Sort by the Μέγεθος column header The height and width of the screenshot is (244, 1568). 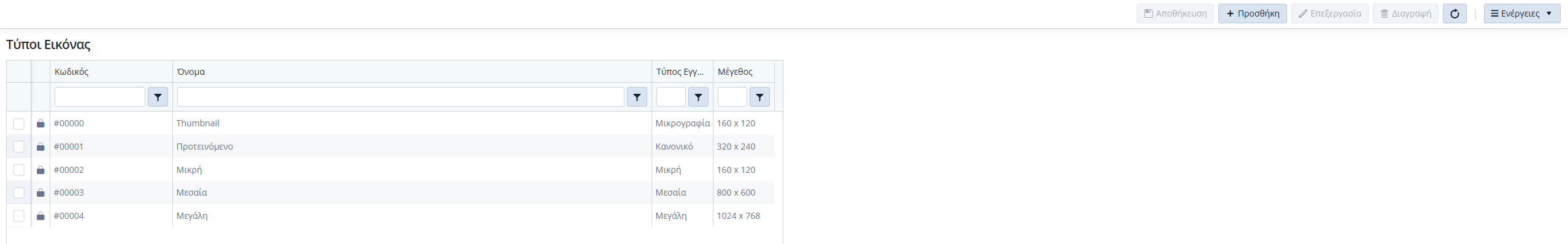[744, 72]
